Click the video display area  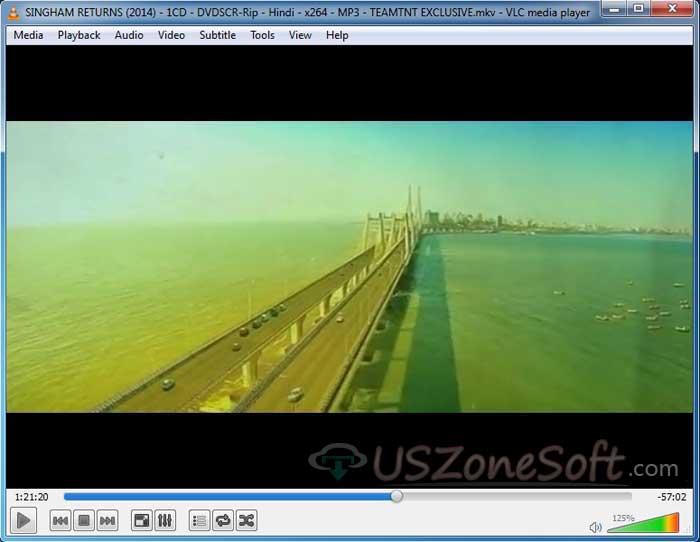(350, 267)
